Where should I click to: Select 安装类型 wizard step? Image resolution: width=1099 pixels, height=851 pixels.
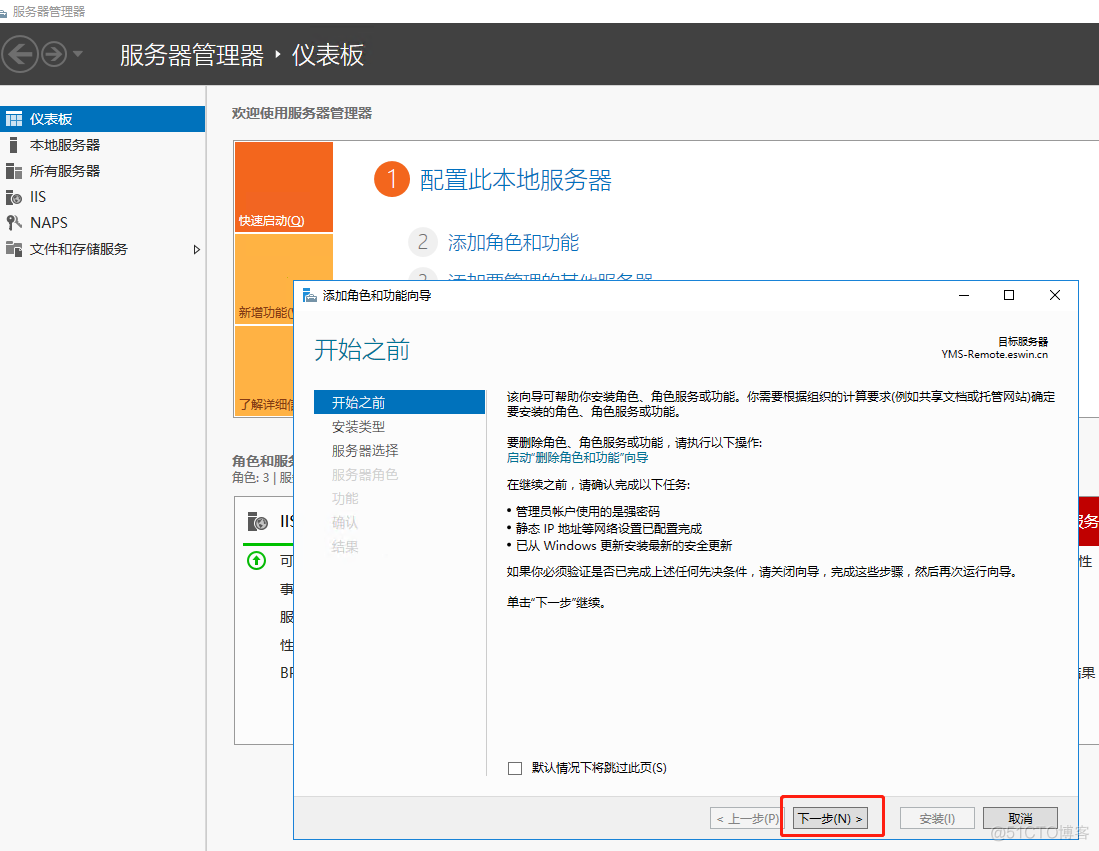coord(358,427)
